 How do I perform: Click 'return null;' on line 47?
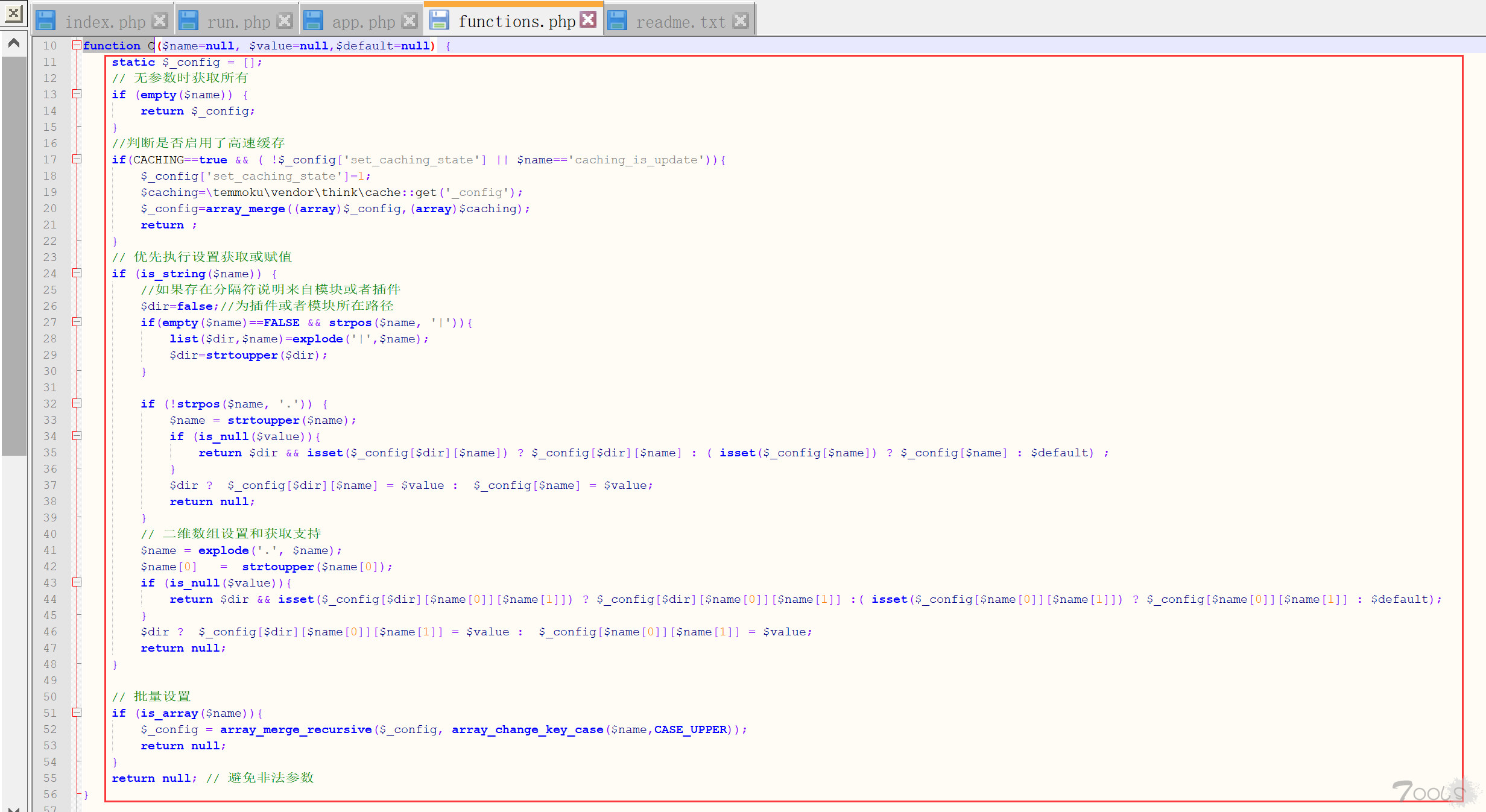click(183, 648)
